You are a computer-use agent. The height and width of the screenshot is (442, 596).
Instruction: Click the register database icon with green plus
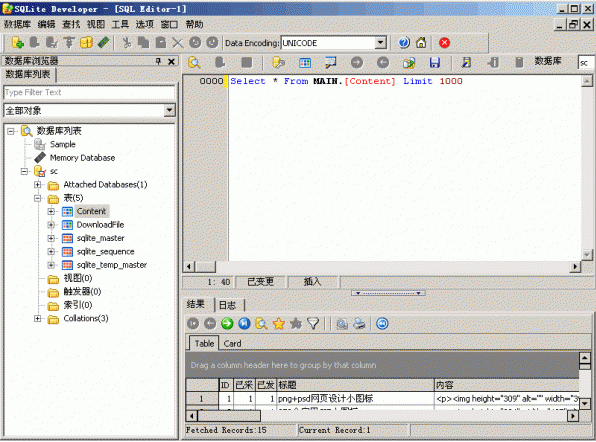pyautogui.click(x=17, y=43)
